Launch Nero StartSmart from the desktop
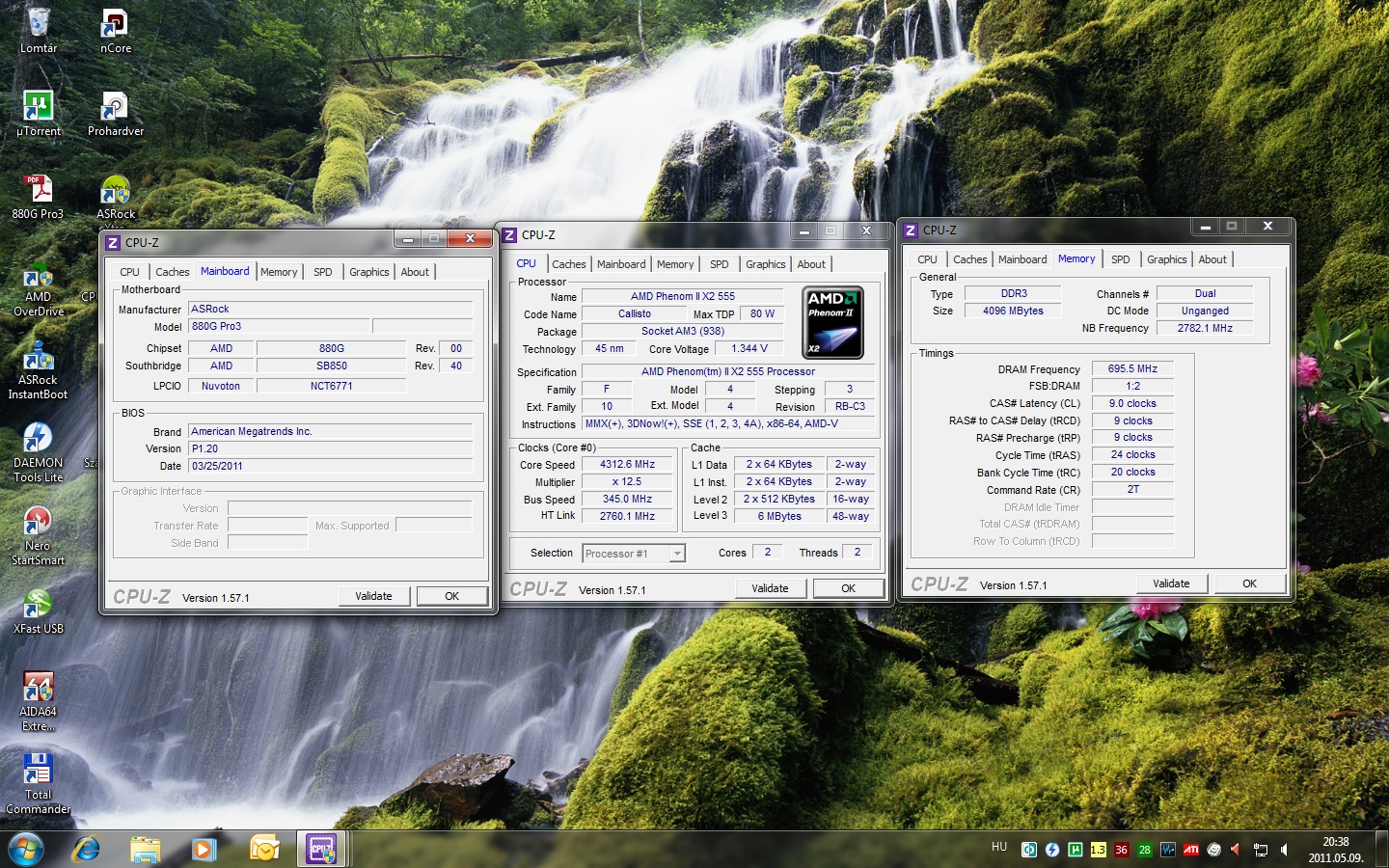Image resolution: width=1389 pixels, height=868 pixels. coord(39,535)
